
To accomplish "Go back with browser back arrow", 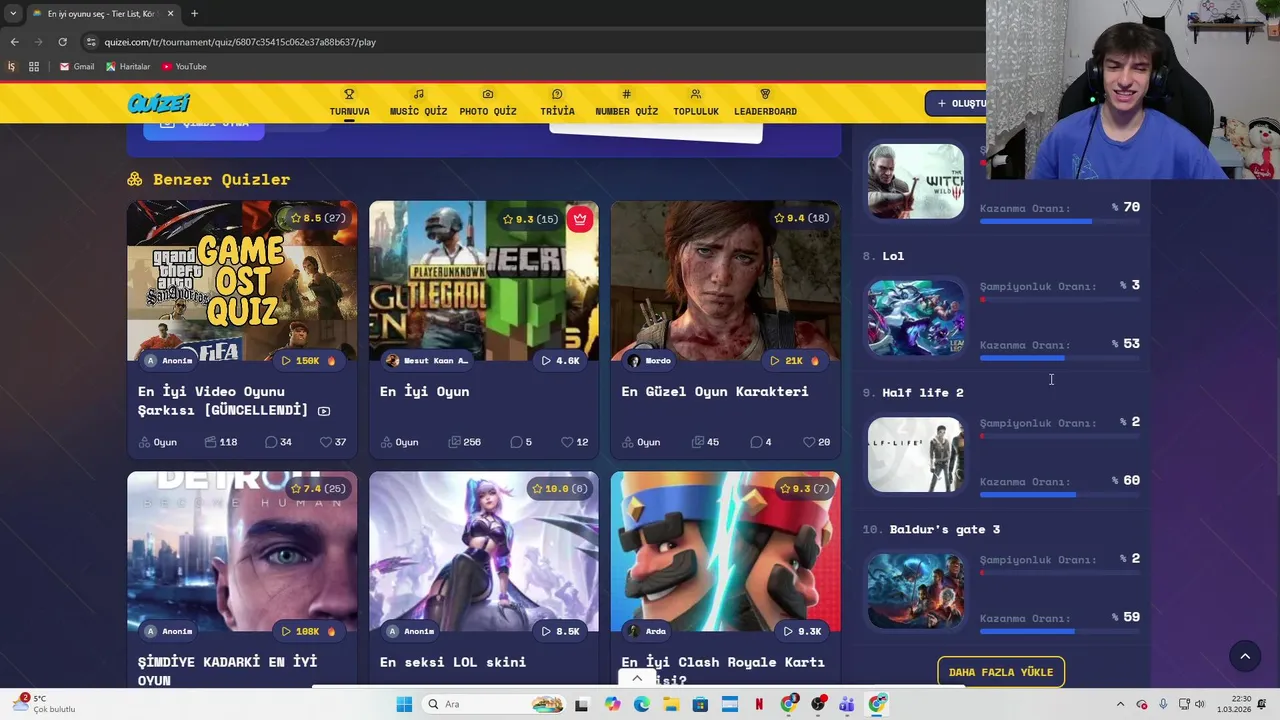I will (x=14, y=42).
